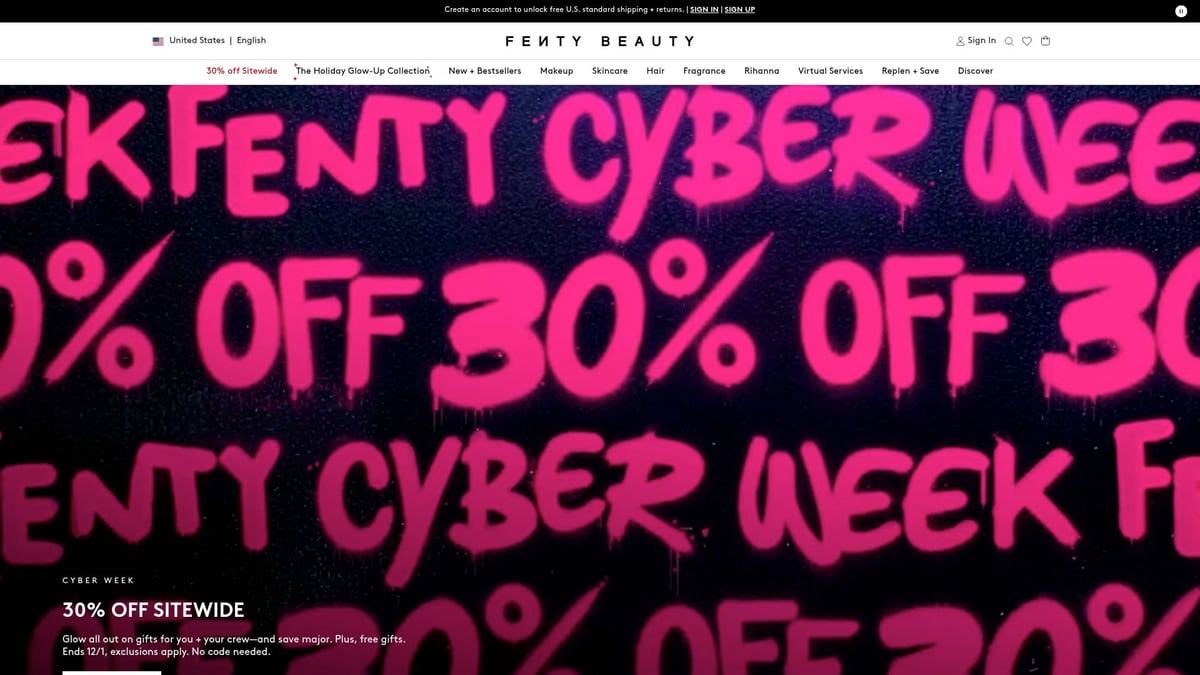This screenshot has width=1200, height=675.
Task: Click SIGN UP link in top banner
Action: point(740,10)
